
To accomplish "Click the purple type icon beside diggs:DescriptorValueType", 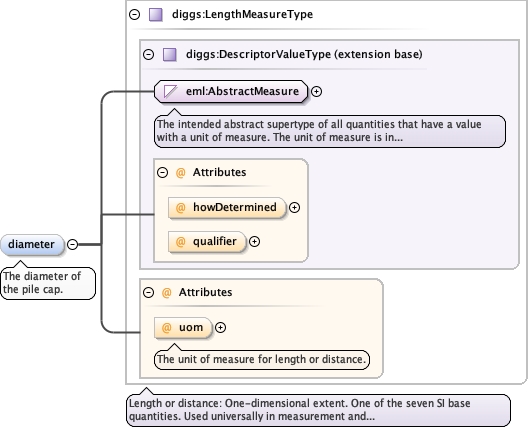I will [x=170, y=55].
